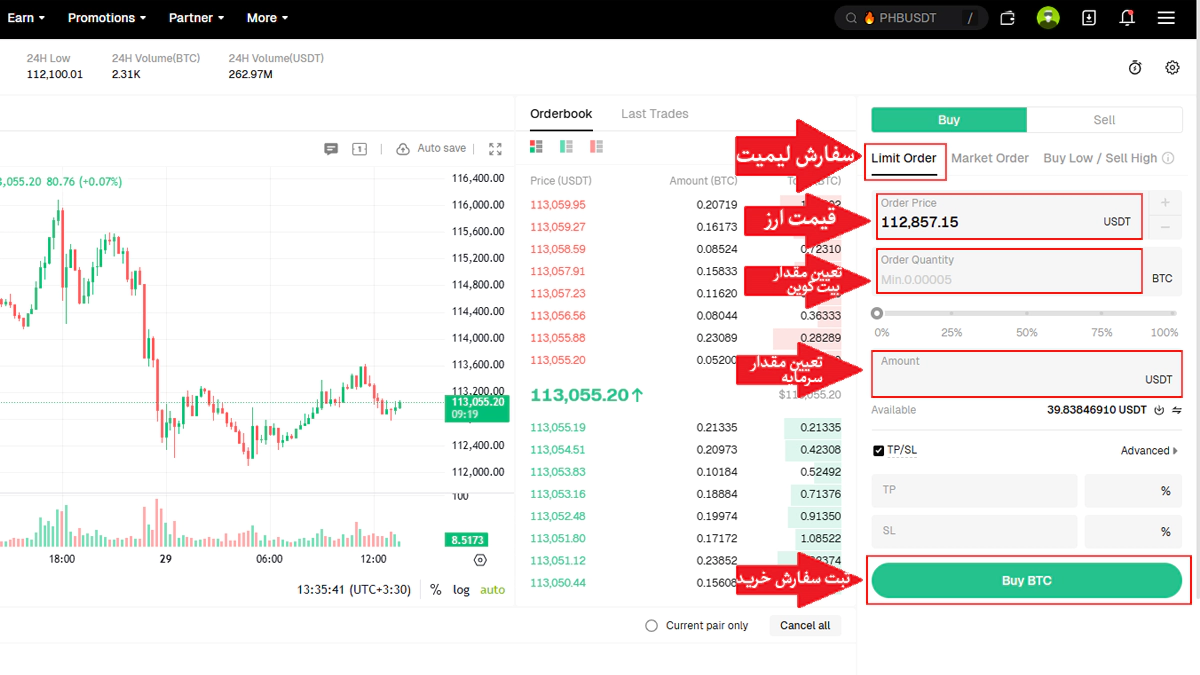
Task: Switch to the Last Trades tab
Action: (654, 113)
